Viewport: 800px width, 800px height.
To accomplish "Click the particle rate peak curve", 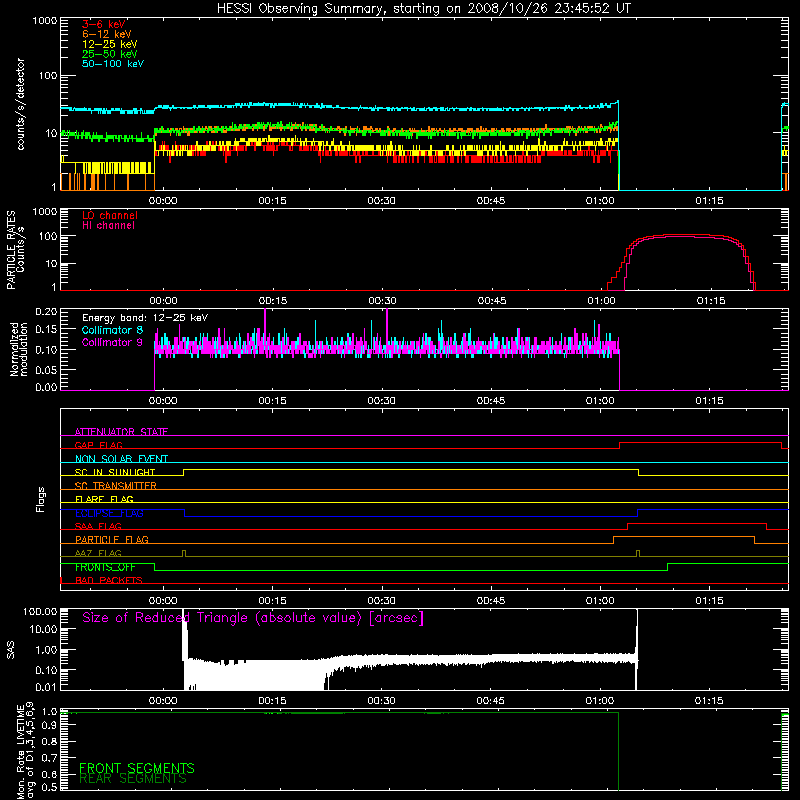I will click(684, 235).
